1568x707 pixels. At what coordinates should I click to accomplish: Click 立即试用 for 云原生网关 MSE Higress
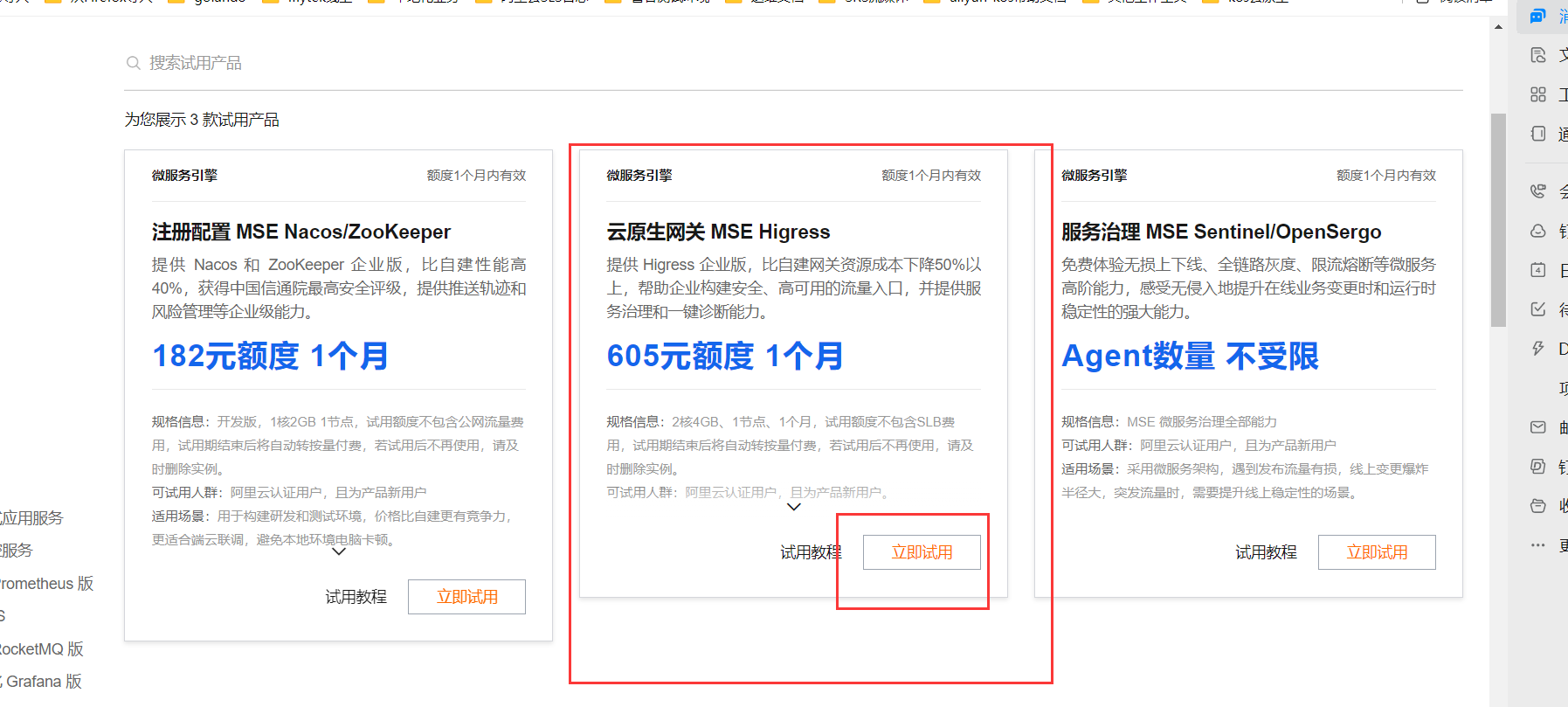pos(922,552)
